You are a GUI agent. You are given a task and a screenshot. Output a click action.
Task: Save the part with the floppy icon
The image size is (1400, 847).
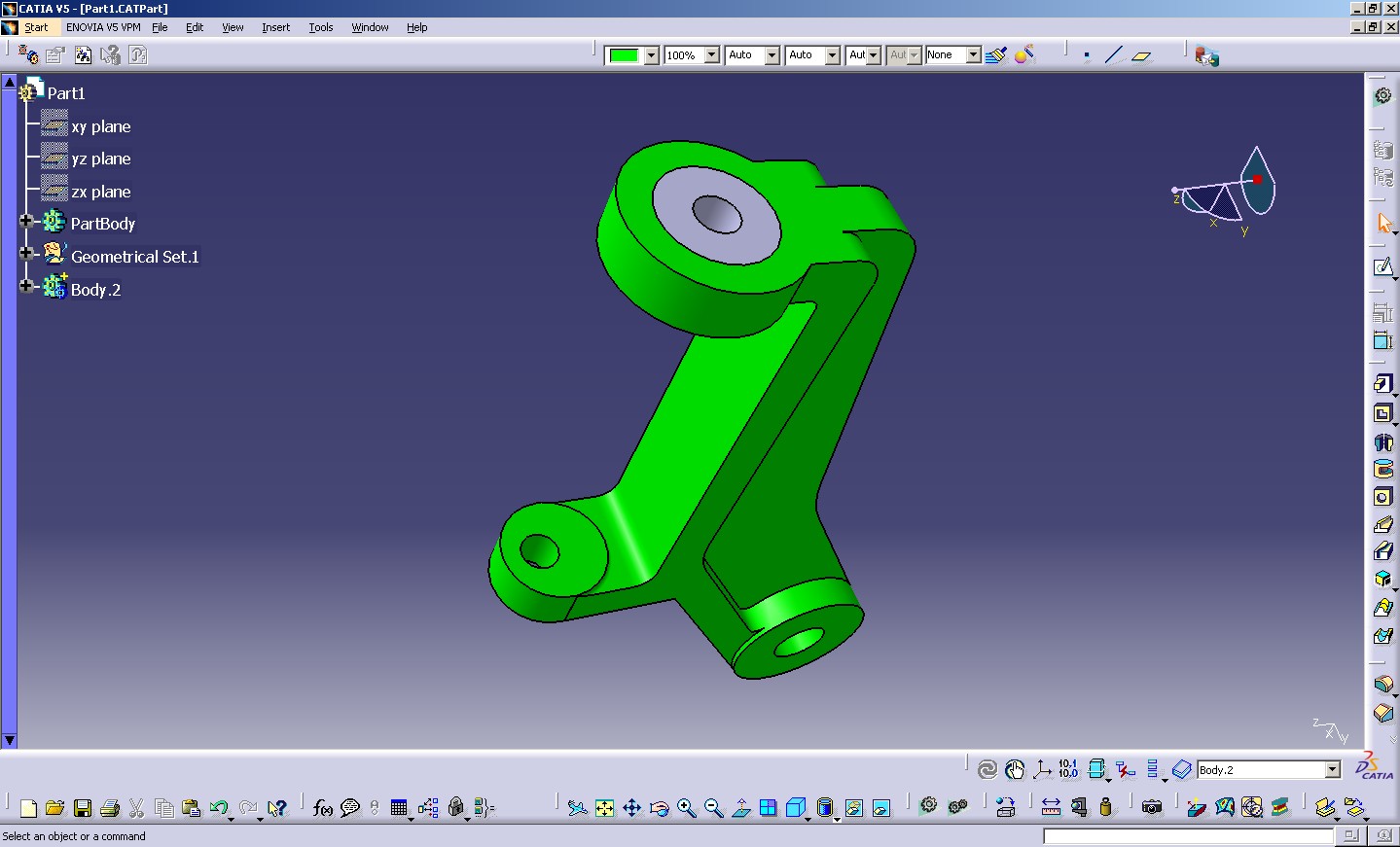[83, 808]
